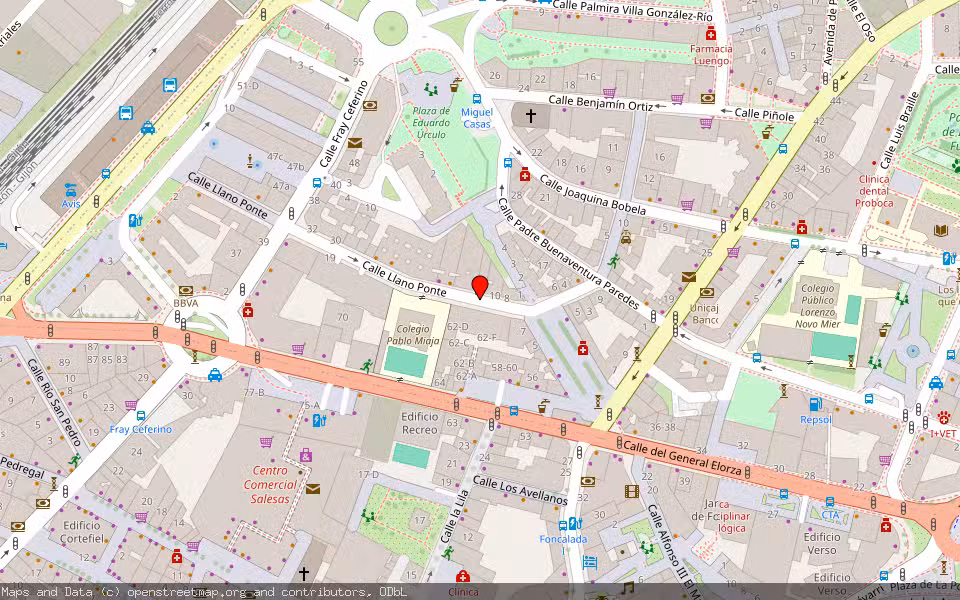Click the Calle Joaquina Bobela street label
This screenshot has height=600, width=960.
(x=593, y=196)
